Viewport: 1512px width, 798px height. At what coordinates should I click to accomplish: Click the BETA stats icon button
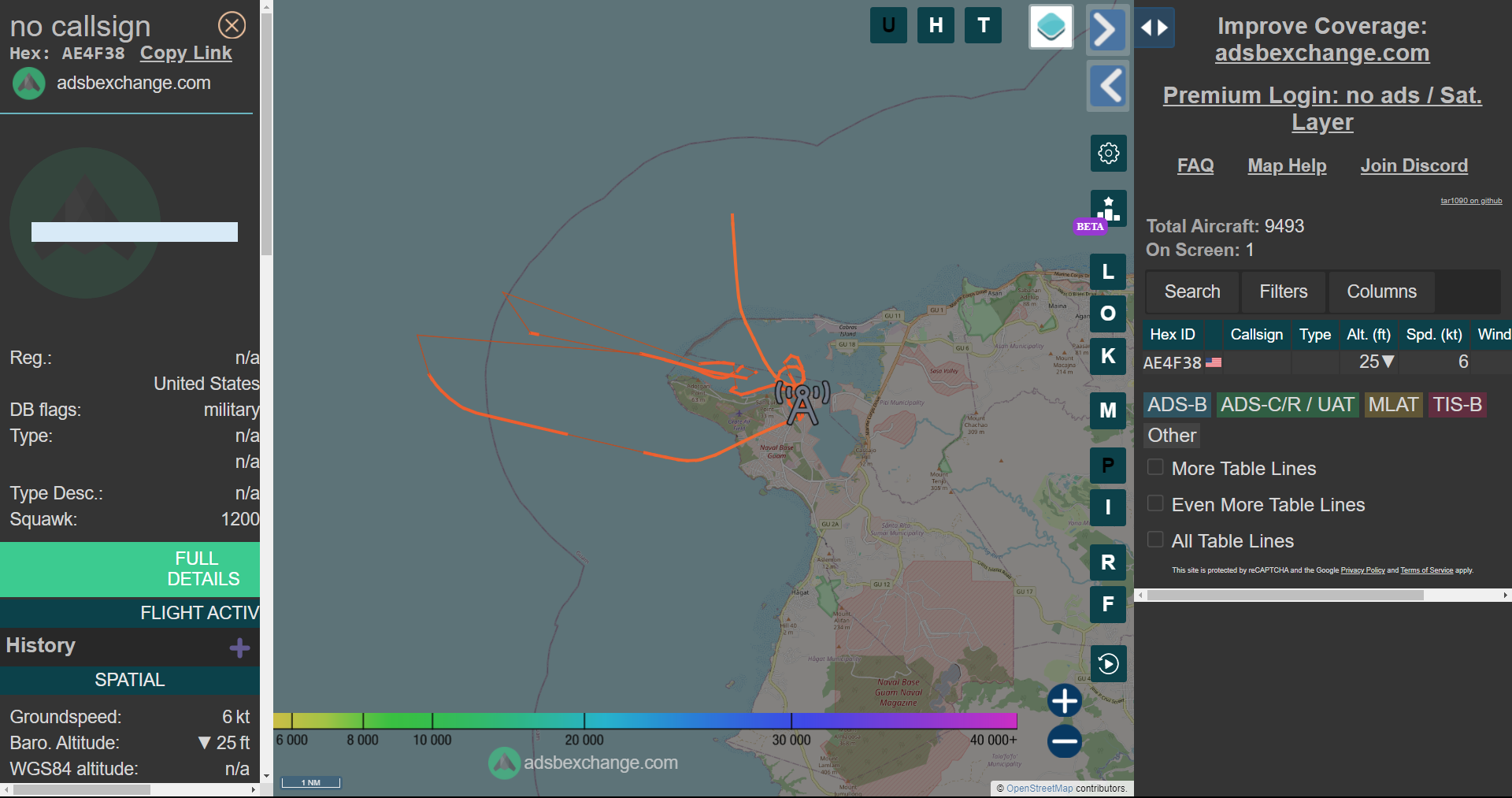pyautogui.click(x=1108, y=209)
